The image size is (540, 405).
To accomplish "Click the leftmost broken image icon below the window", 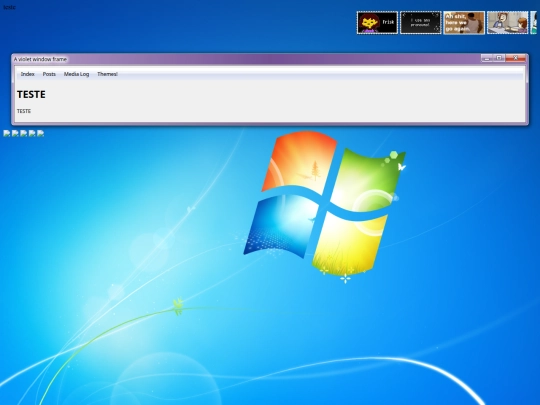I will click(7, 133).
